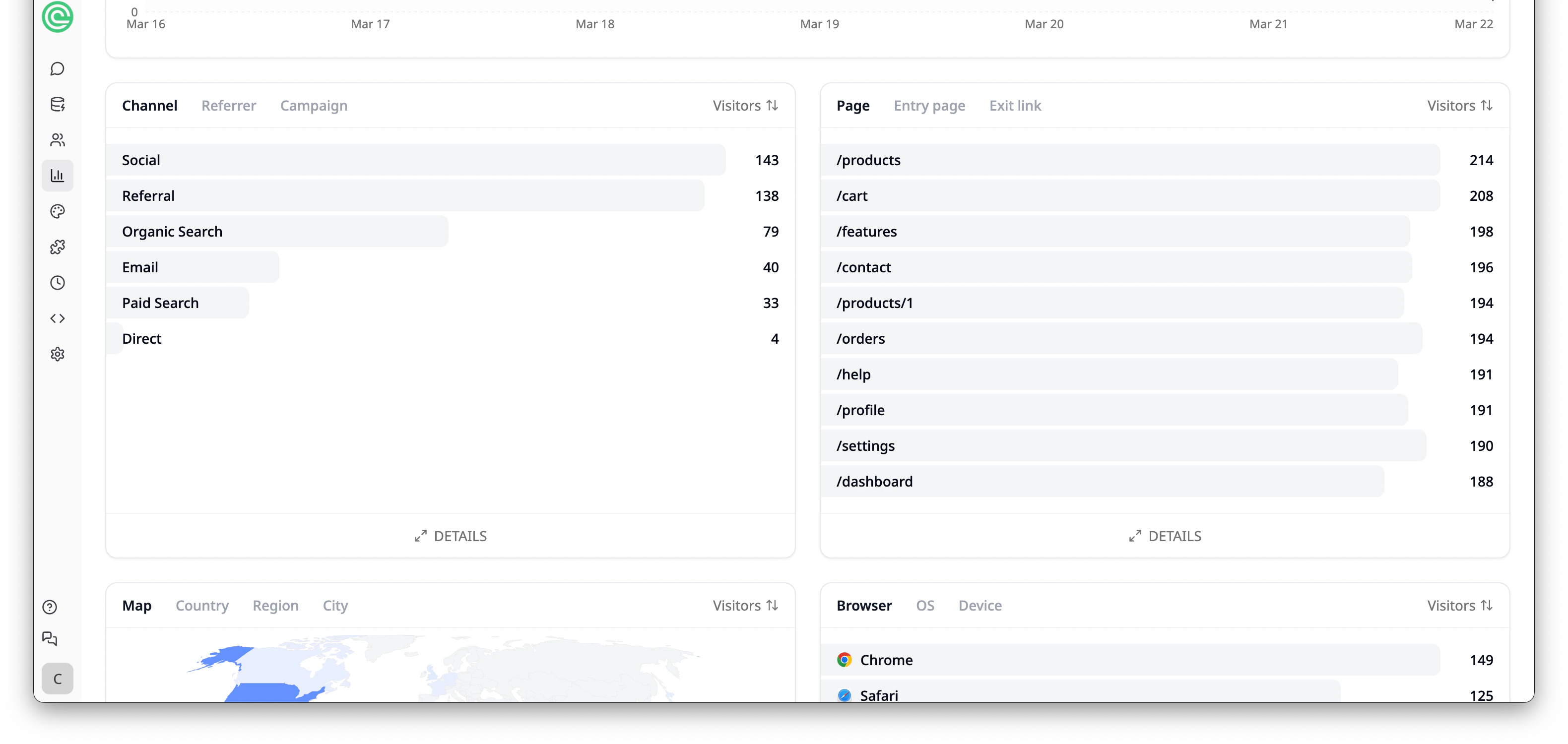Open the database events section
Image resolution: width=1568 pixels, height=744 pixels.
(x=57, y=104)
